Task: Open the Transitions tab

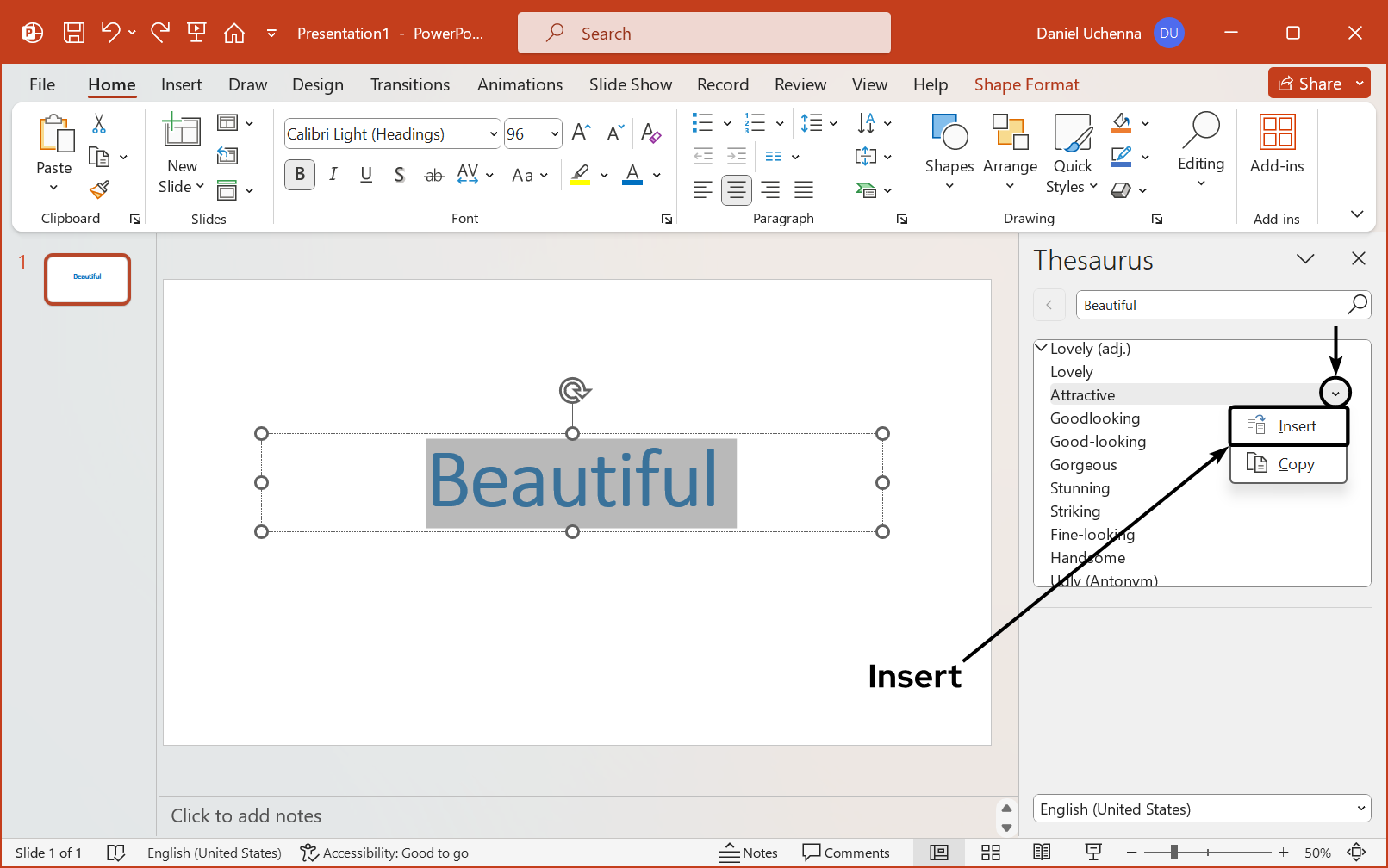Action: pos(409,84)
